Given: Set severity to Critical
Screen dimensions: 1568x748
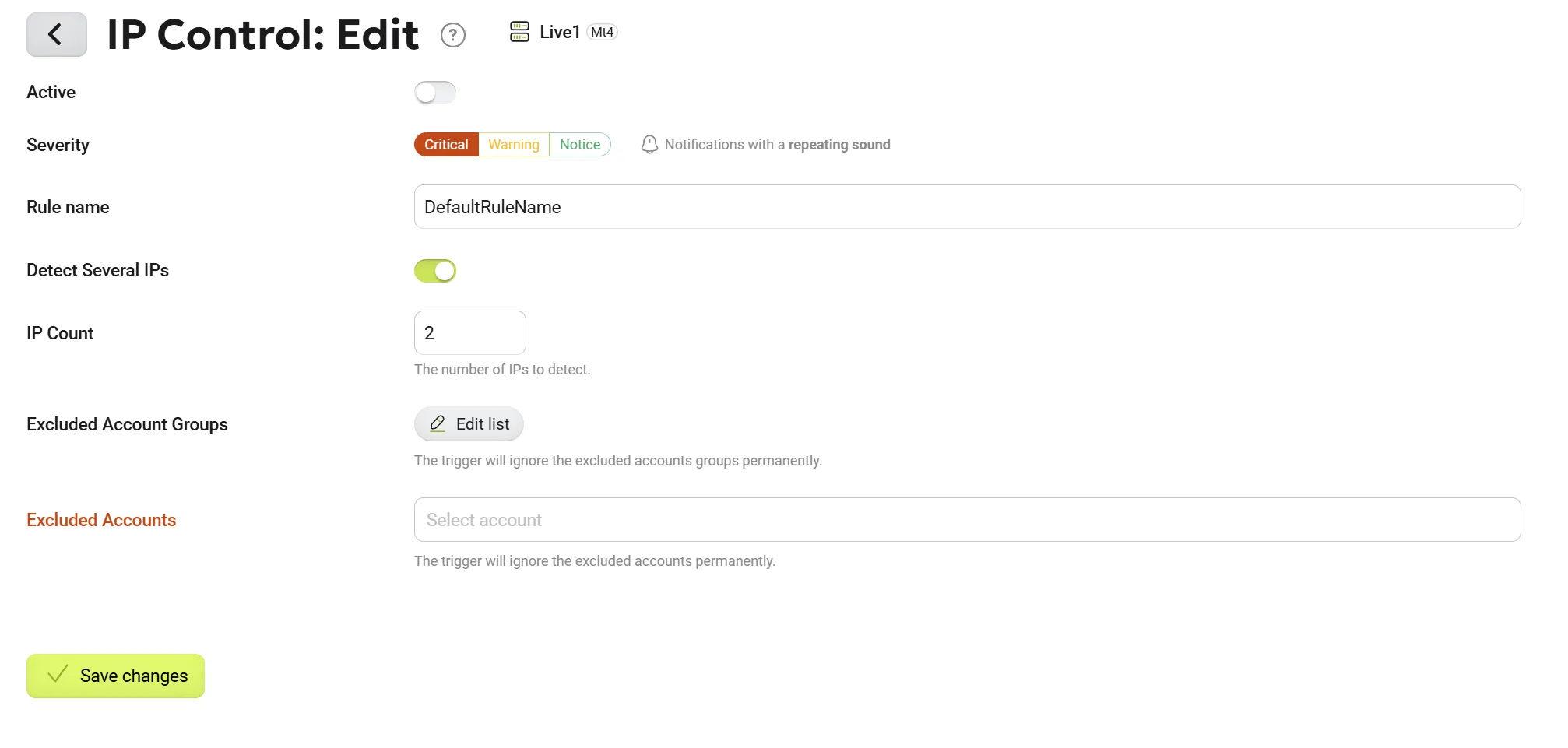Looking at the screenshot, I should tap(446, 145).
